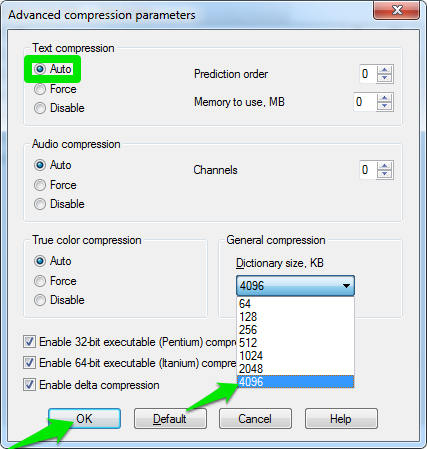Confirm settings with OK button
Image resolution: width=427 pixels, height=449 pixels.
(x=84, y=419)
